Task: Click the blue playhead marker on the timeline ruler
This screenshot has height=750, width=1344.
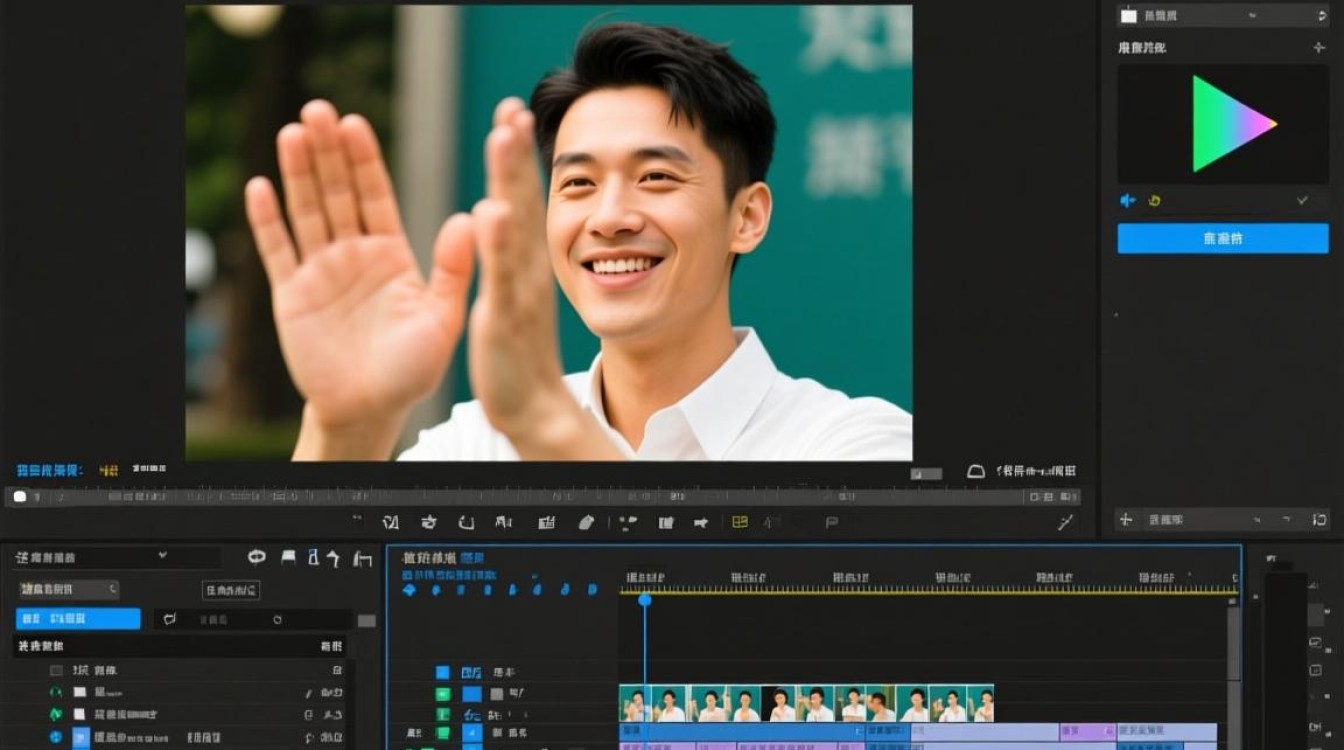Action: [645, 599]
